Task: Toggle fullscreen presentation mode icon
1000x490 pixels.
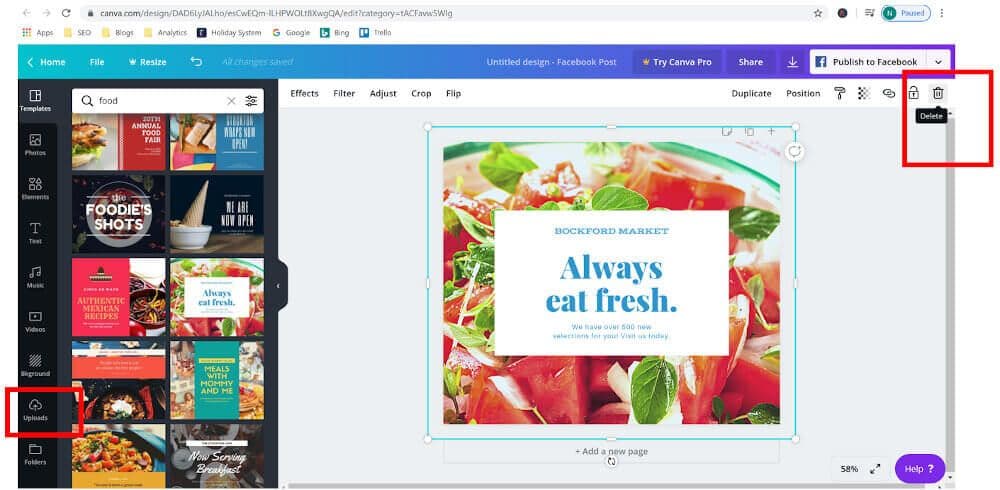Action: point(875,468)
